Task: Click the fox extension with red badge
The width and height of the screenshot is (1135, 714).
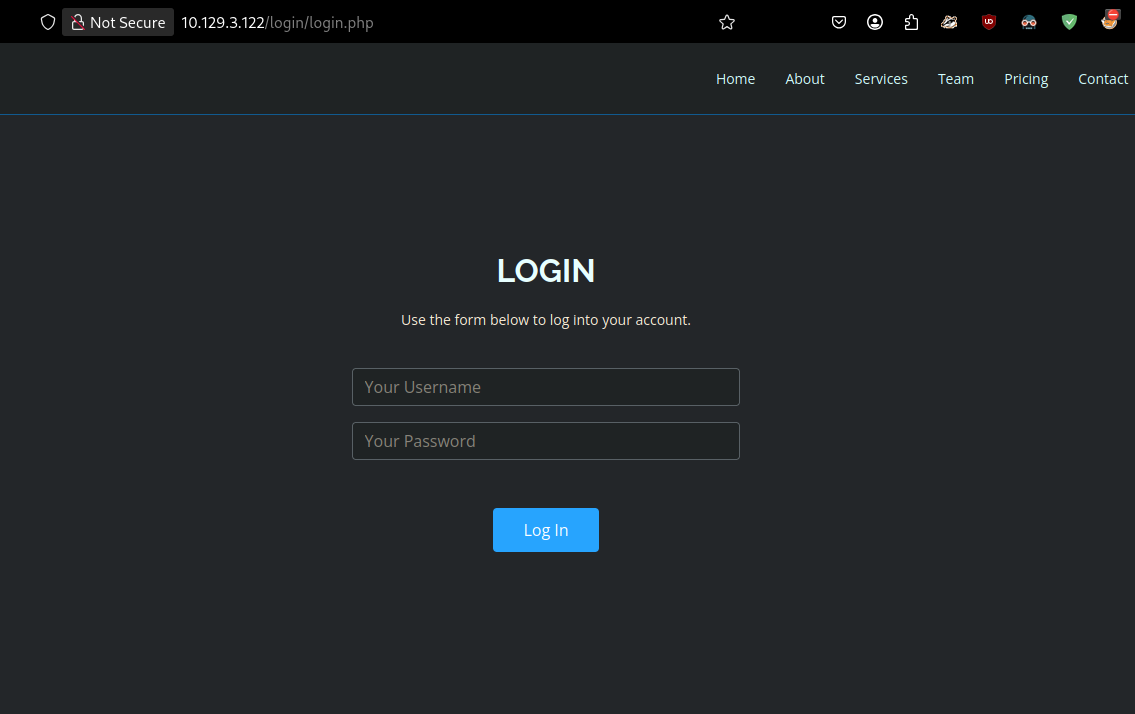Action: pyautogui.click(x=1109, y=20)
